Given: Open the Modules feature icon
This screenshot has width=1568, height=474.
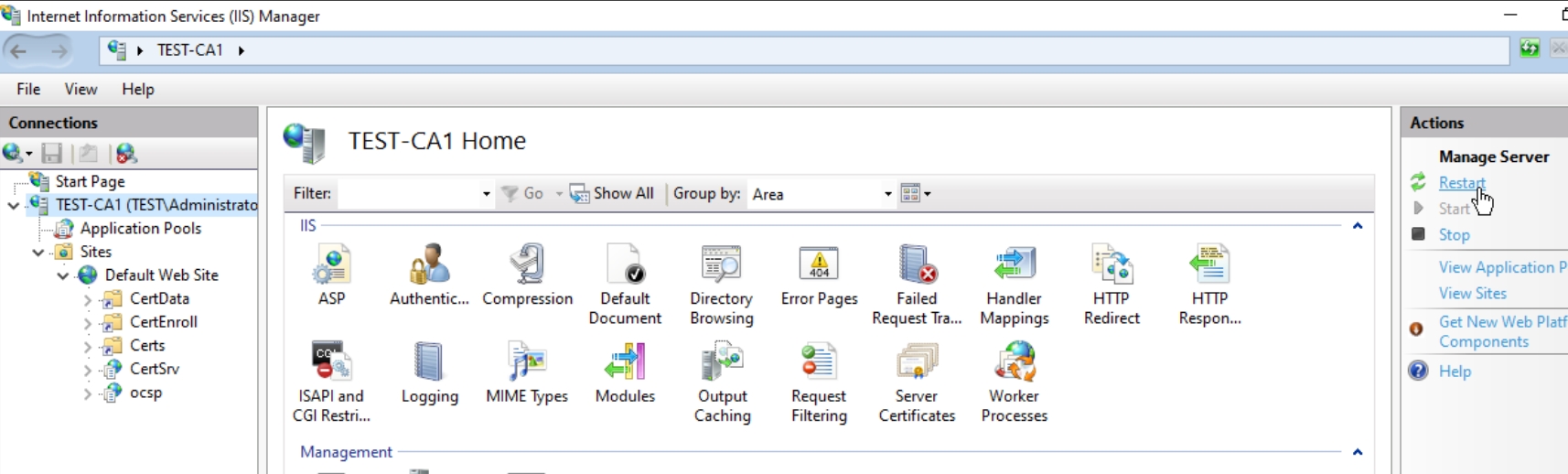Looking at the screenshot, I should coord(625,372).
